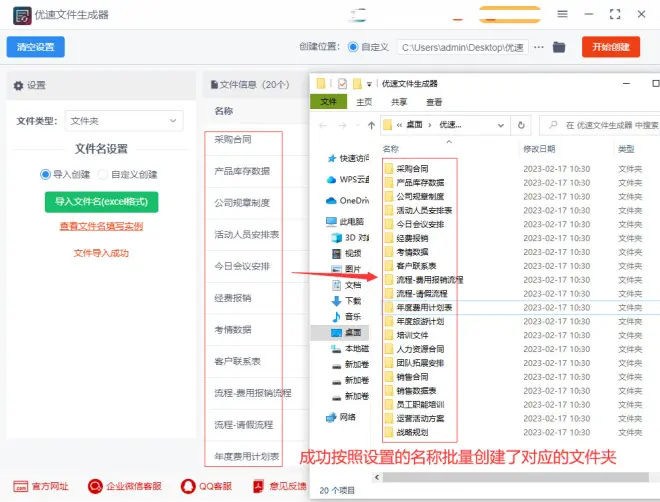Click the refresh button in the Explorer address bar
The width and height of the screenshot is (660, 502).
pyautogui.click(x=521, y=125)
